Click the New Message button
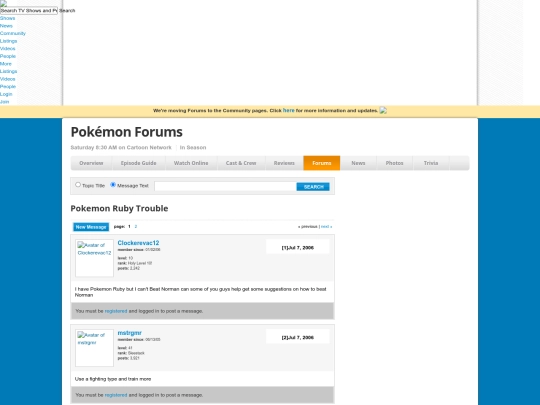 [91, 227]
